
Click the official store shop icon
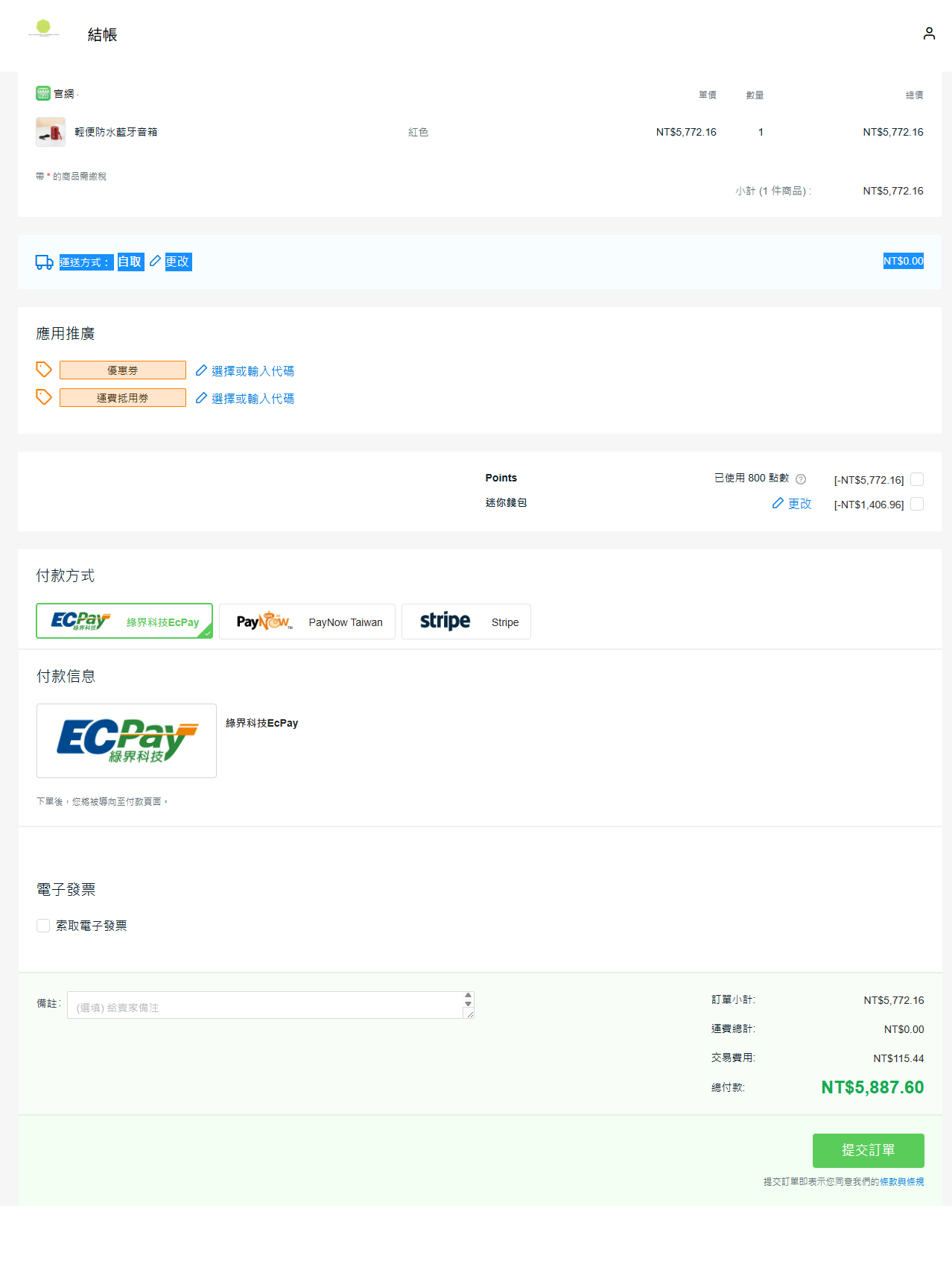point(43,93)
